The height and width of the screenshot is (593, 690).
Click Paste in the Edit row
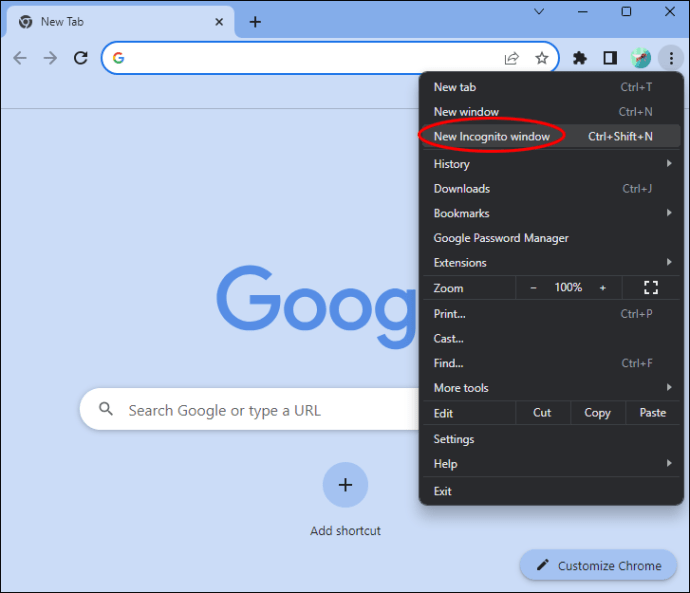[x=653, y=413]
